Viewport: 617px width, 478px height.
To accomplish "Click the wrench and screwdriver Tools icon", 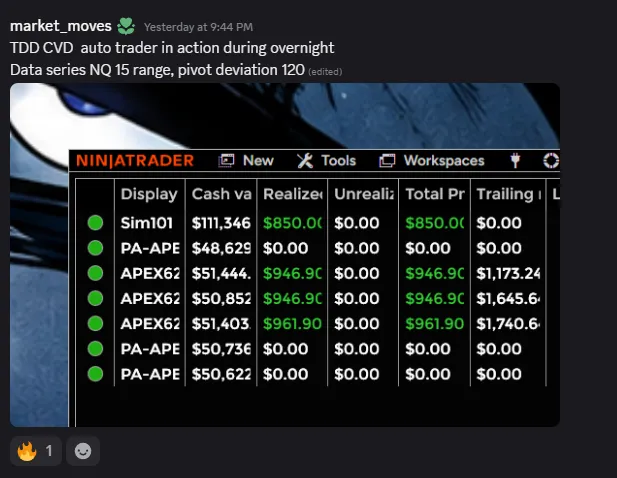I will [305, 161].
